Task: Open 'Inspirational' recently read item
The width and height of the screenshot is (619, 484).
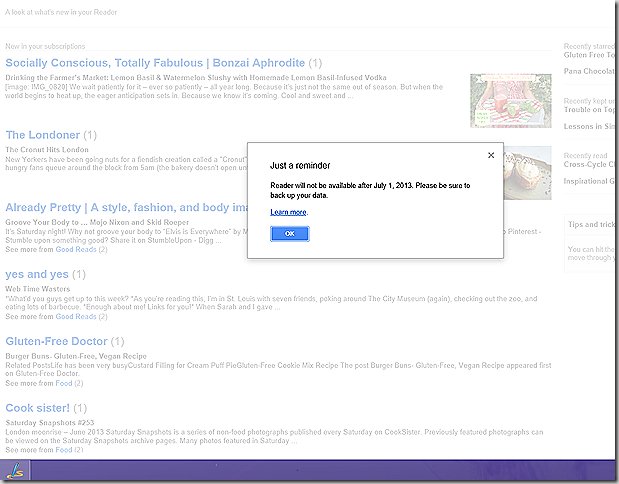Action: click(x=589, y=181)
